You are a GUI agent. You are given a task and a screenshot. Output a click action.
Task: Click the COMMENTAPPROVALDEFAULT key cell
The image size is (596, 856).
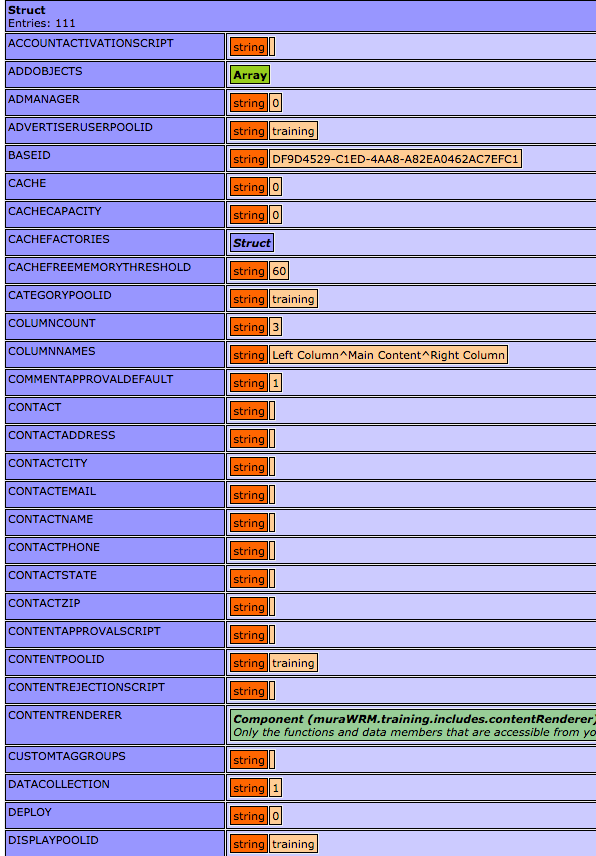tap(115, 382)
